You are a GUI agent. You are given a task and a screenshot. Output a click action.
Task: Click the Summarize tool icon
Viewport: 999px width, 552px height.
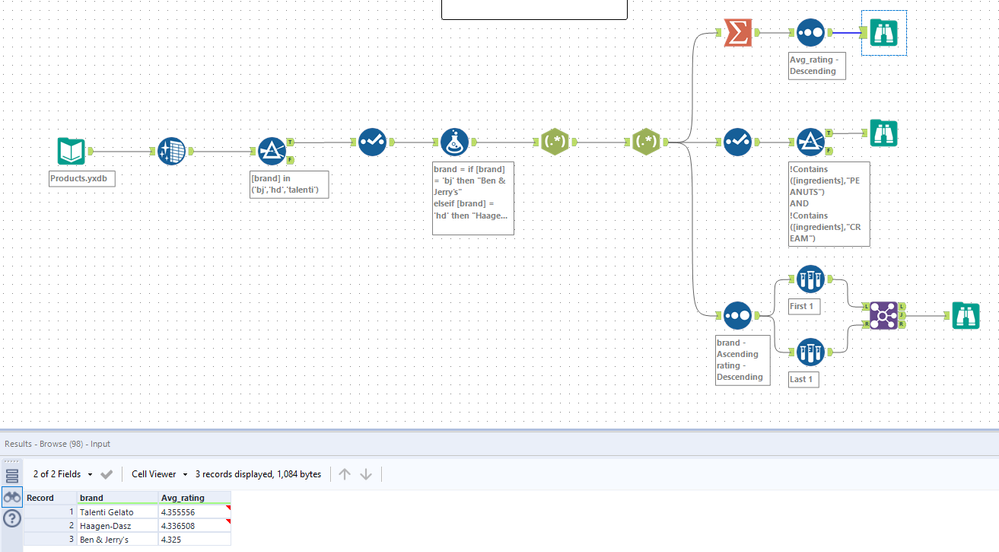click(737, 33)
